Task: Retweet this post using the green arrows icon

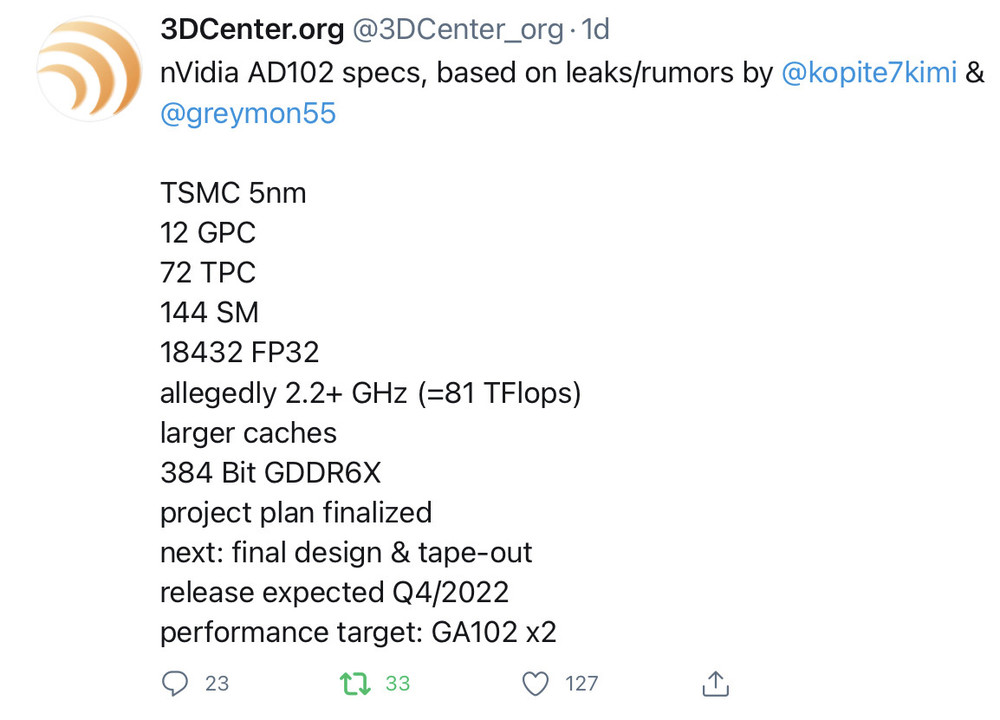Action: coord(354,684)
